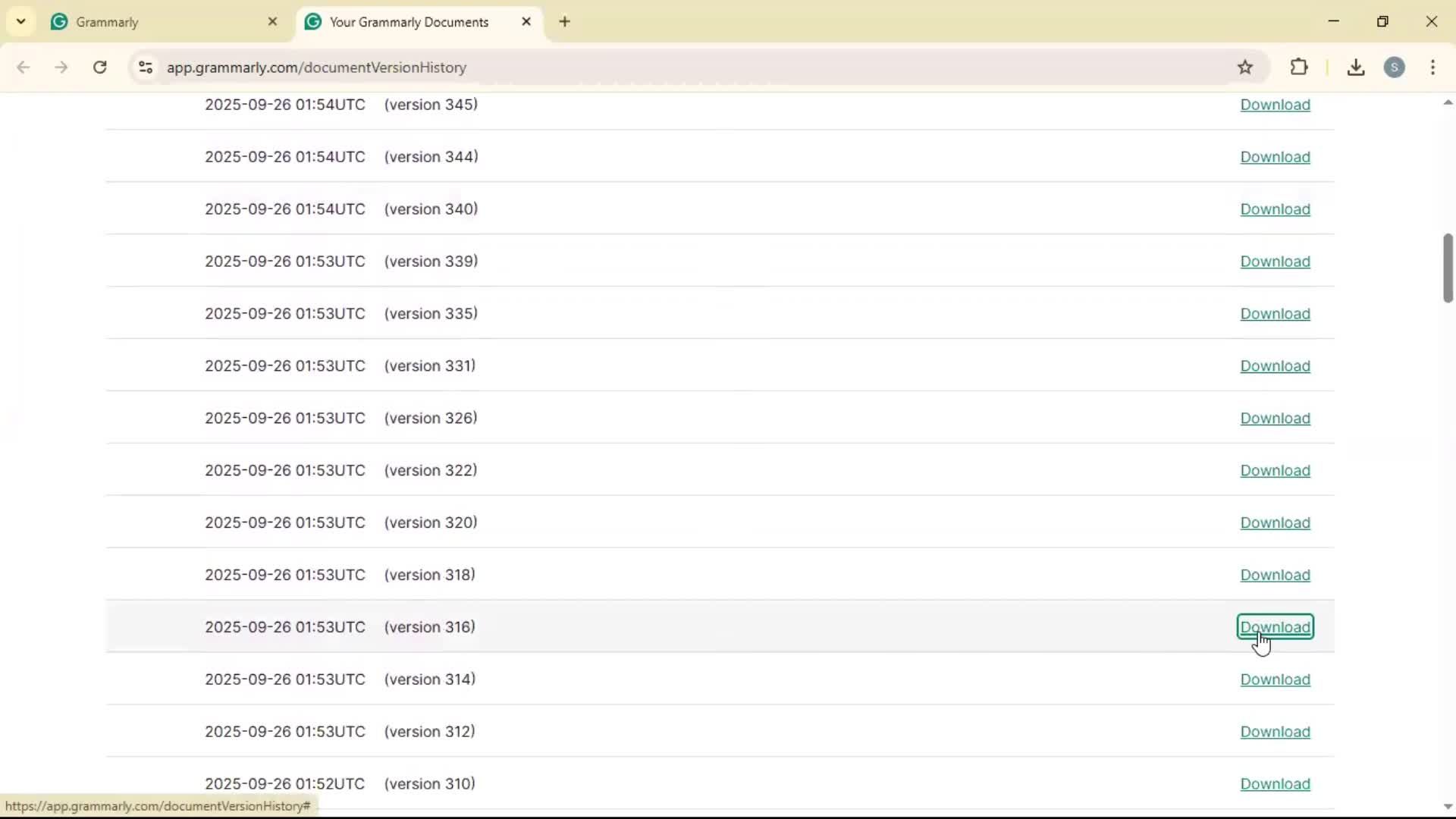Open the Extensions puzzle icon
Screen dimensions: 1456x819
[x=1299, y=67]
